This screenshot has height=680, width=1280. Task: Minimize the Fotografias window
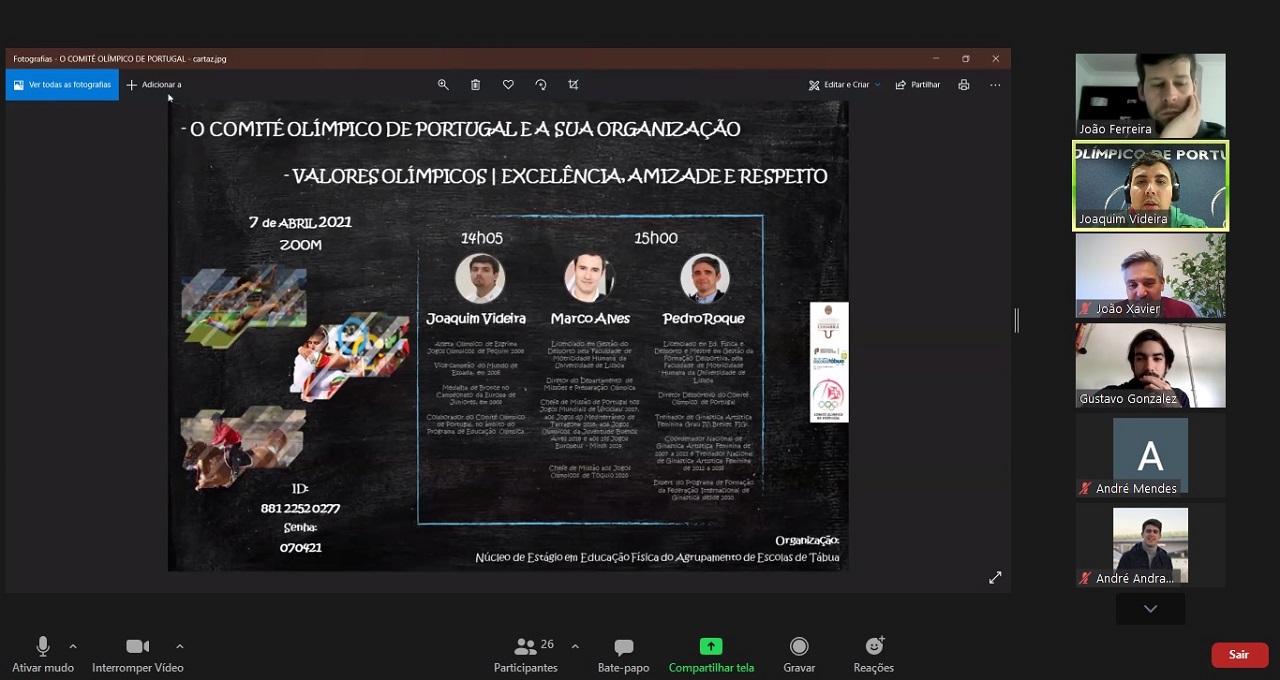[936, 59]
